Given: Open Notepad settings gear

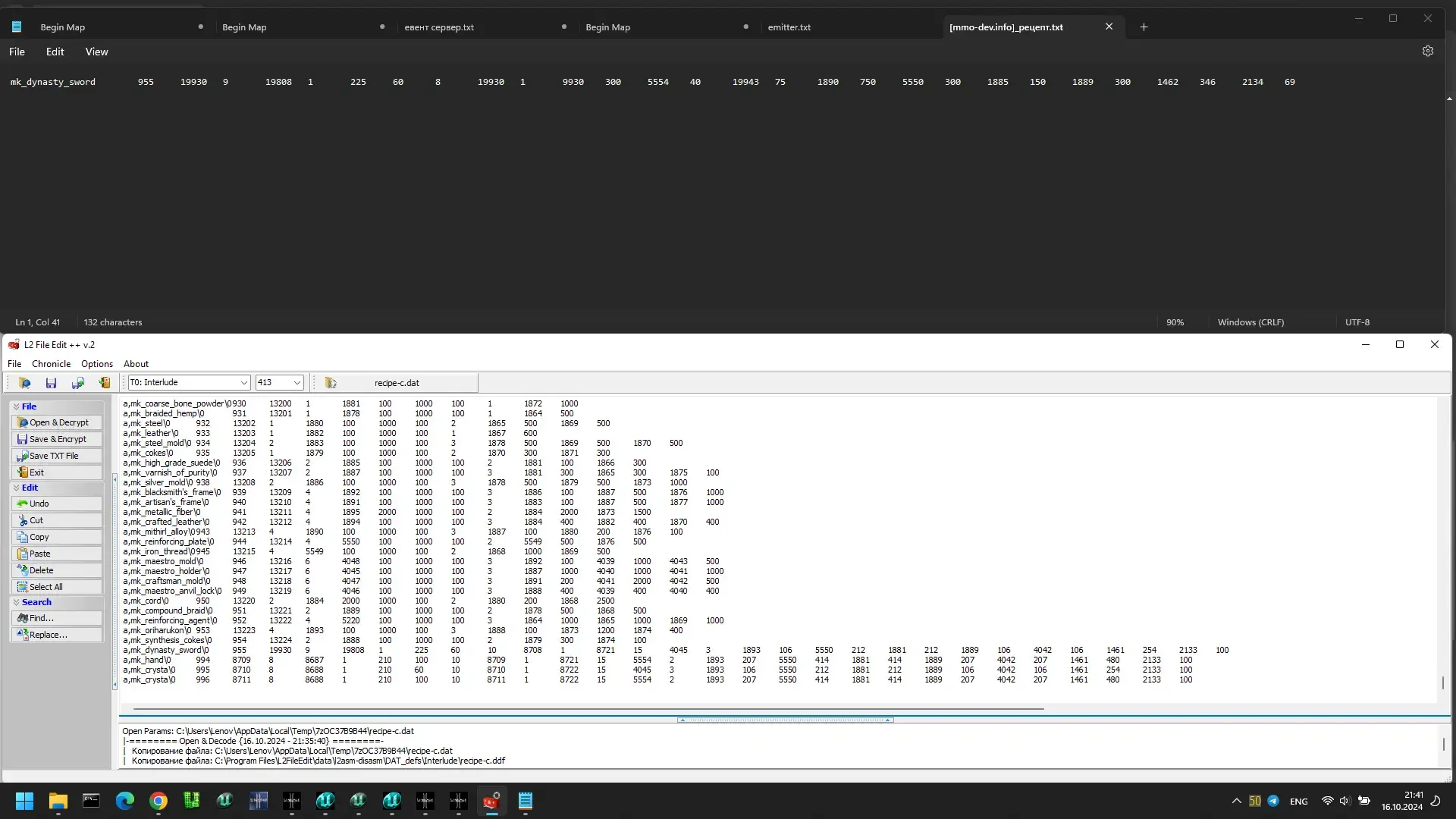Looking at the screenshot, I should click(1428, 51).
